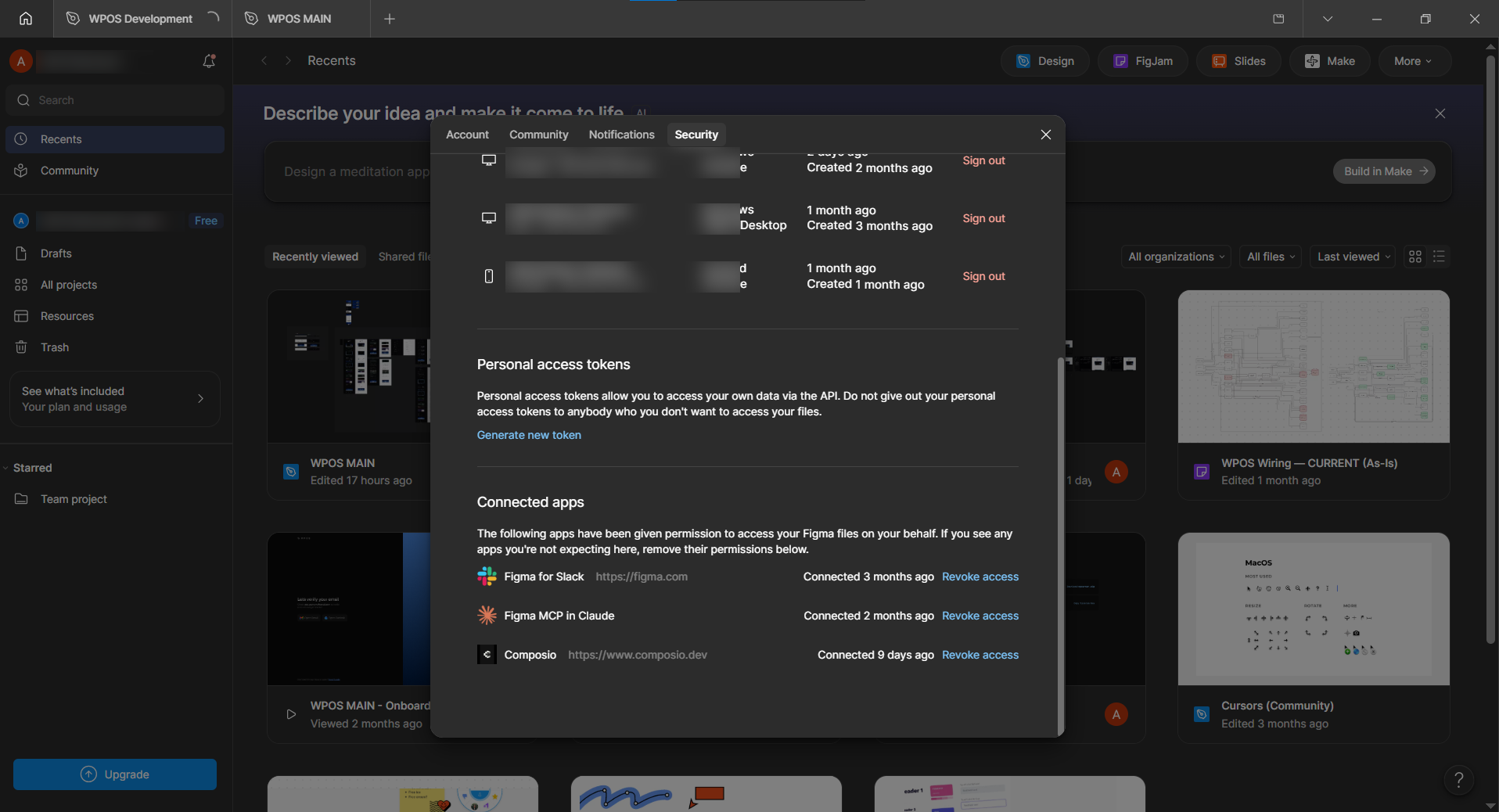Open the title bar chevron dropdown
Screen dimensions: 1499x812
pyautogui.click(x=1328, y=19)
